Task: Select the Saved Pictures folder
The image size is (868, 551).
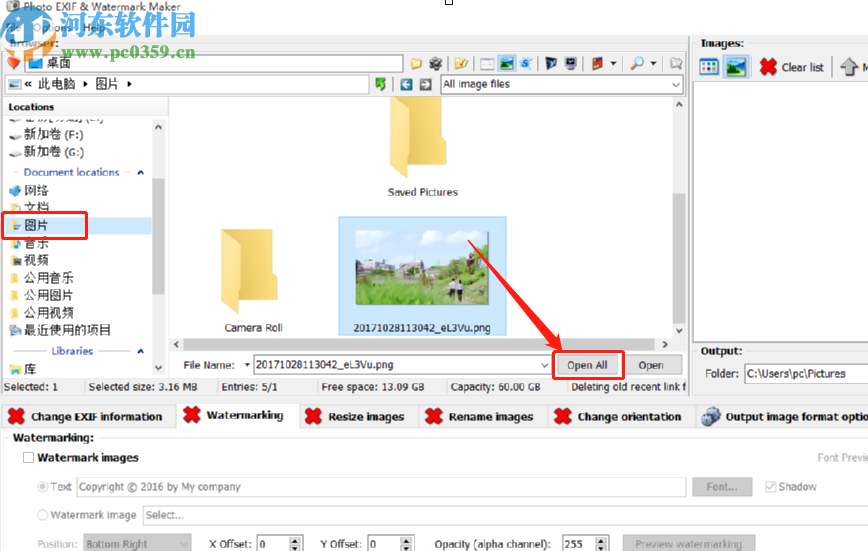Action: click(422, 148)
